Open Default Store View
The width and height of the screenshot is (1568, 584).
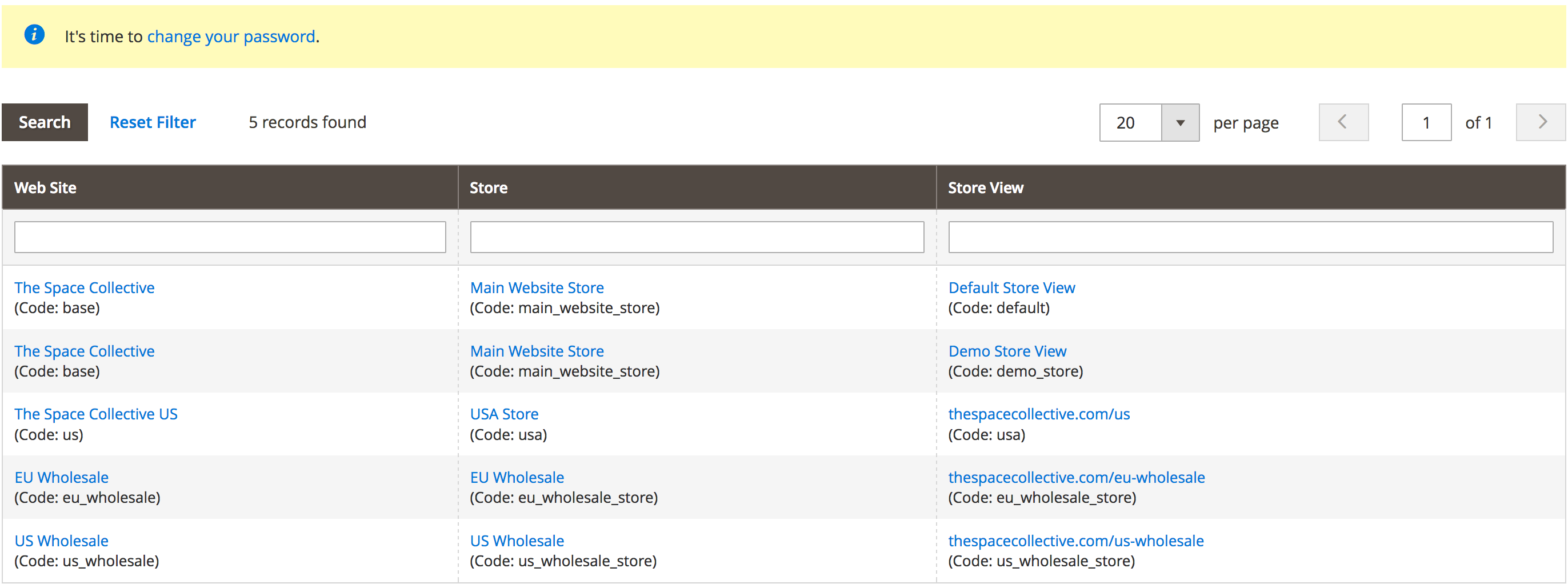[x=1011, y=287]
